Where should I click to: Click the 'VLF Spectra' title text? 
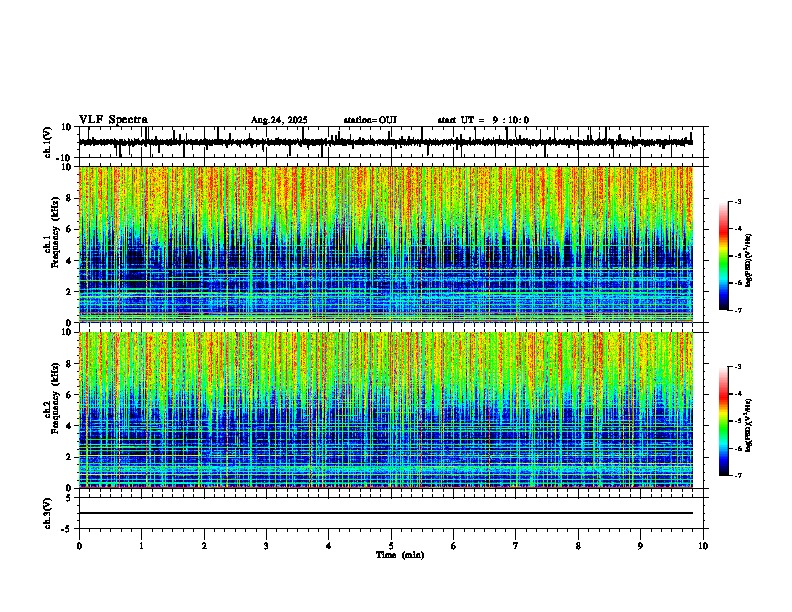point(113,120)
